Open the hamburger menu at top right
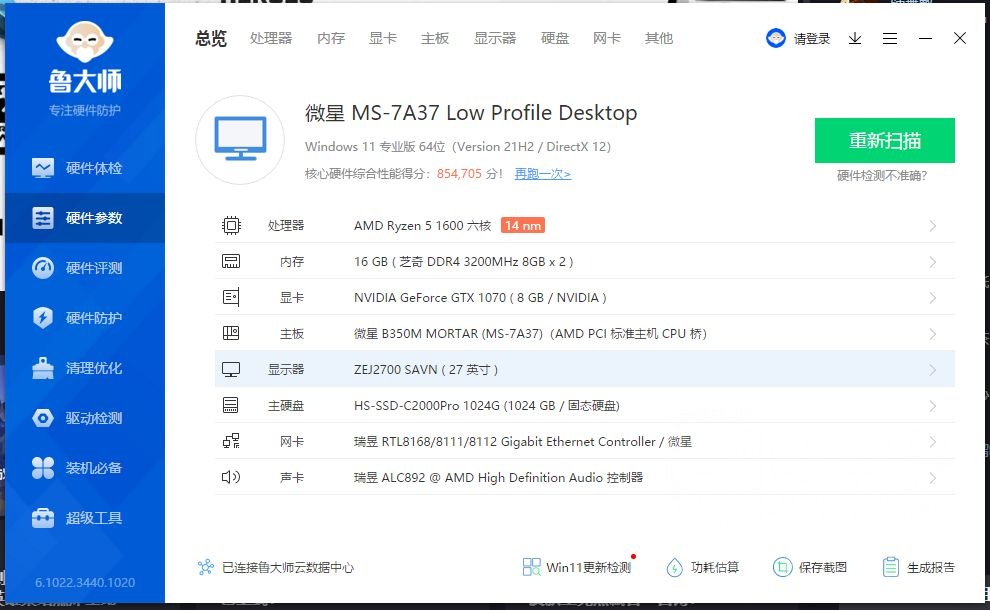 point(890,38)
